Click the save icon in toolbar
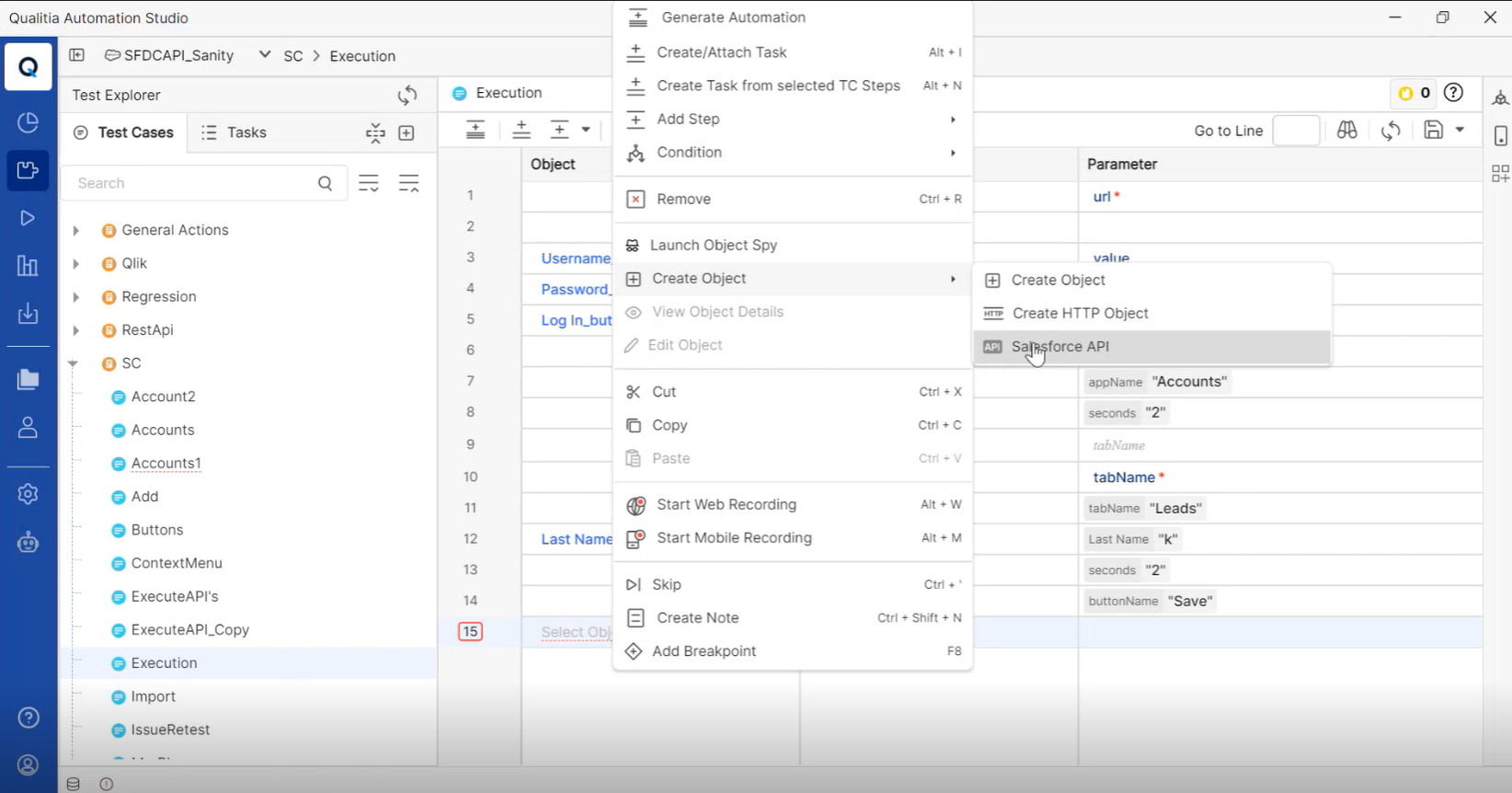This screenshot has height=793, width=1512. tap(1433, 131)
